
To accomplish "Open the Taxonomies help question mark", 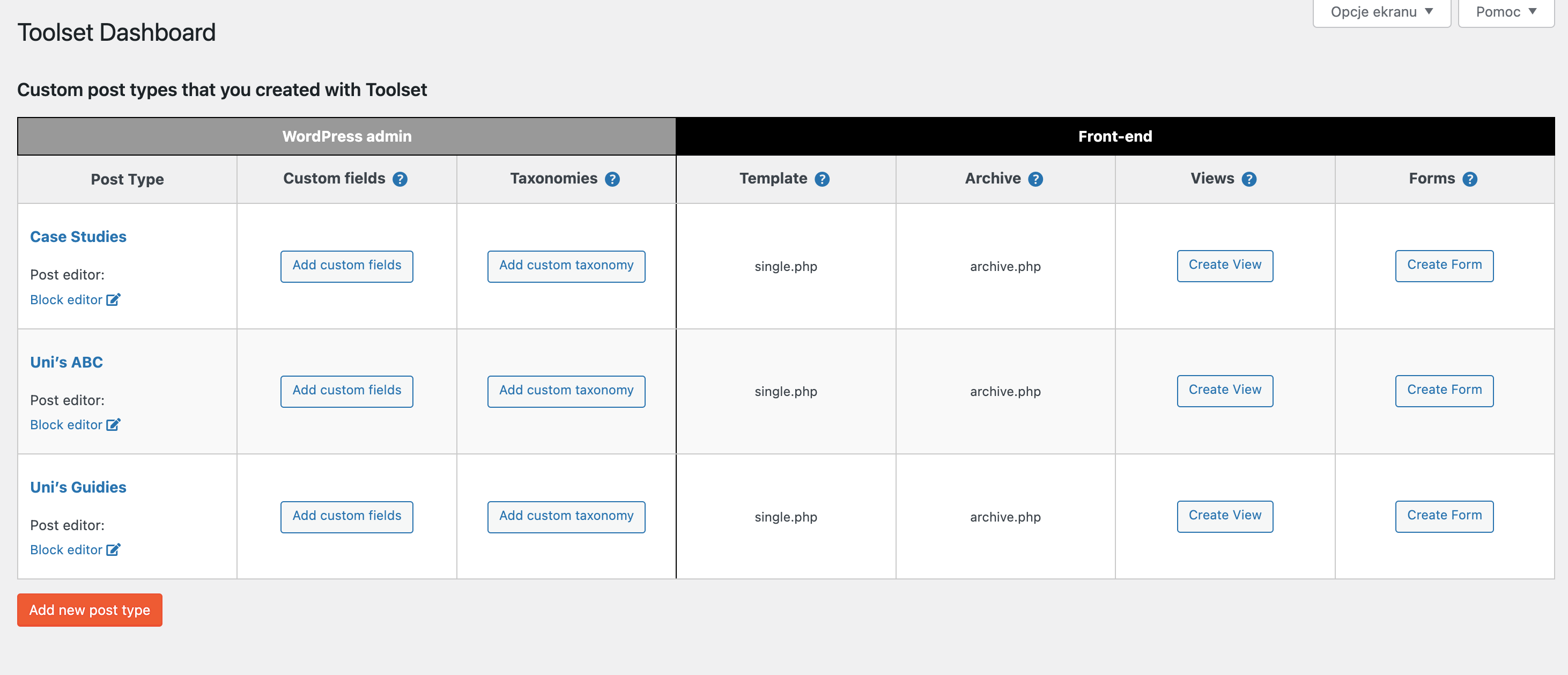I will coord(612,179).
